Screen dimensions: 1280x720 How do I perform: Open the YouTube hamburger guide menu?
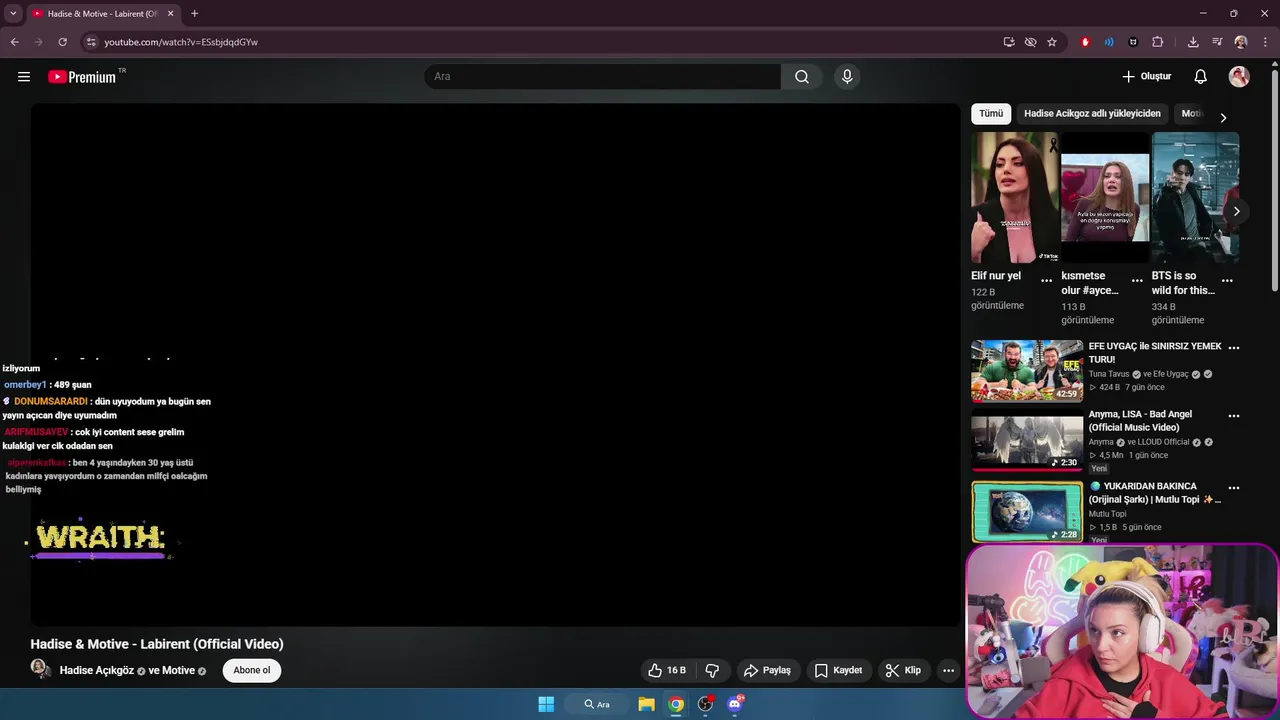tap(24, 77)
